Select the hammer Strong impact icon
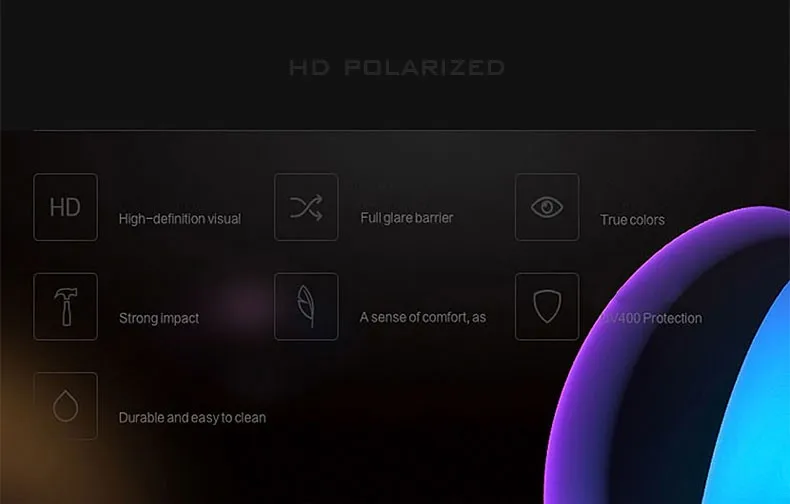Image resolution: width=790 pixels, height=504 pixels. point(65,306)
